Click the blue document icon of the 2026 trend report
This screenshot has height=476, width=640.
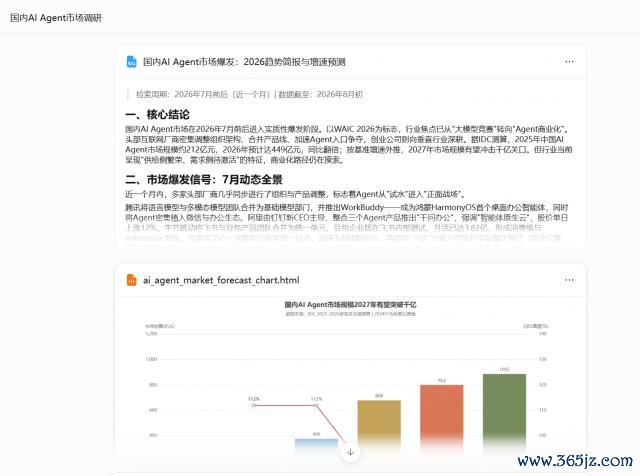tap(131, 62)
